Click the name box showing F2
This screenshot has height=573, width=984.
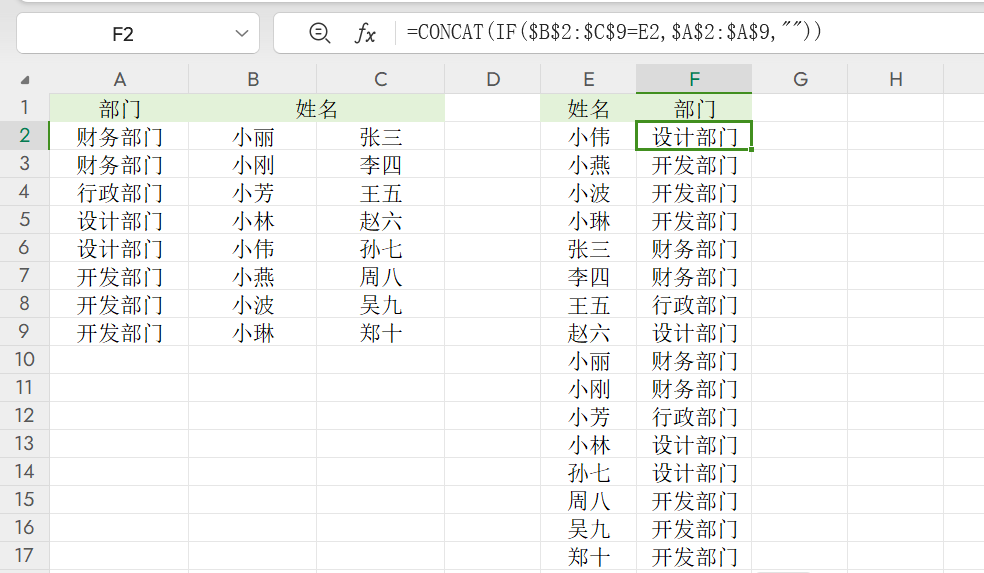123,34
